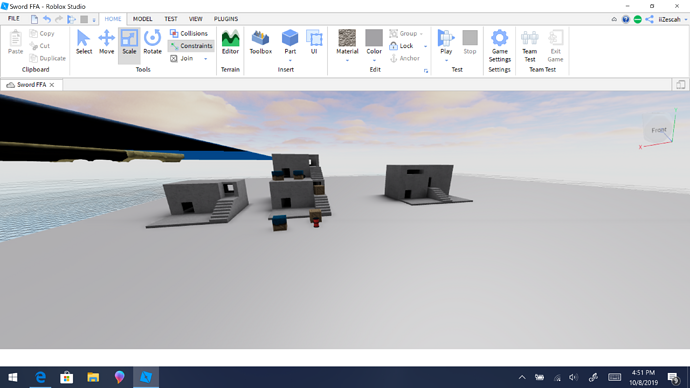This screenshot has height=388, width=690.
Task: Toggle Collisions option
Action: click(189, 33)
